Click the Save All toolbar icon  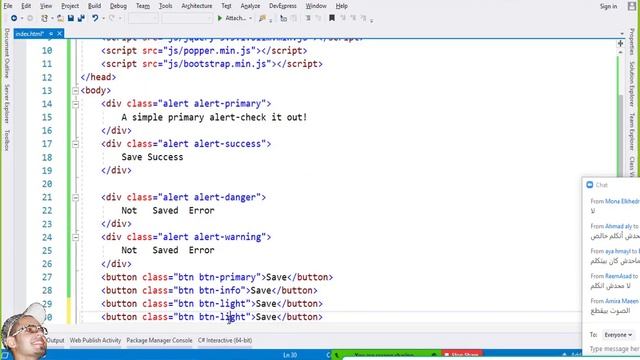[x=81, y=18]
